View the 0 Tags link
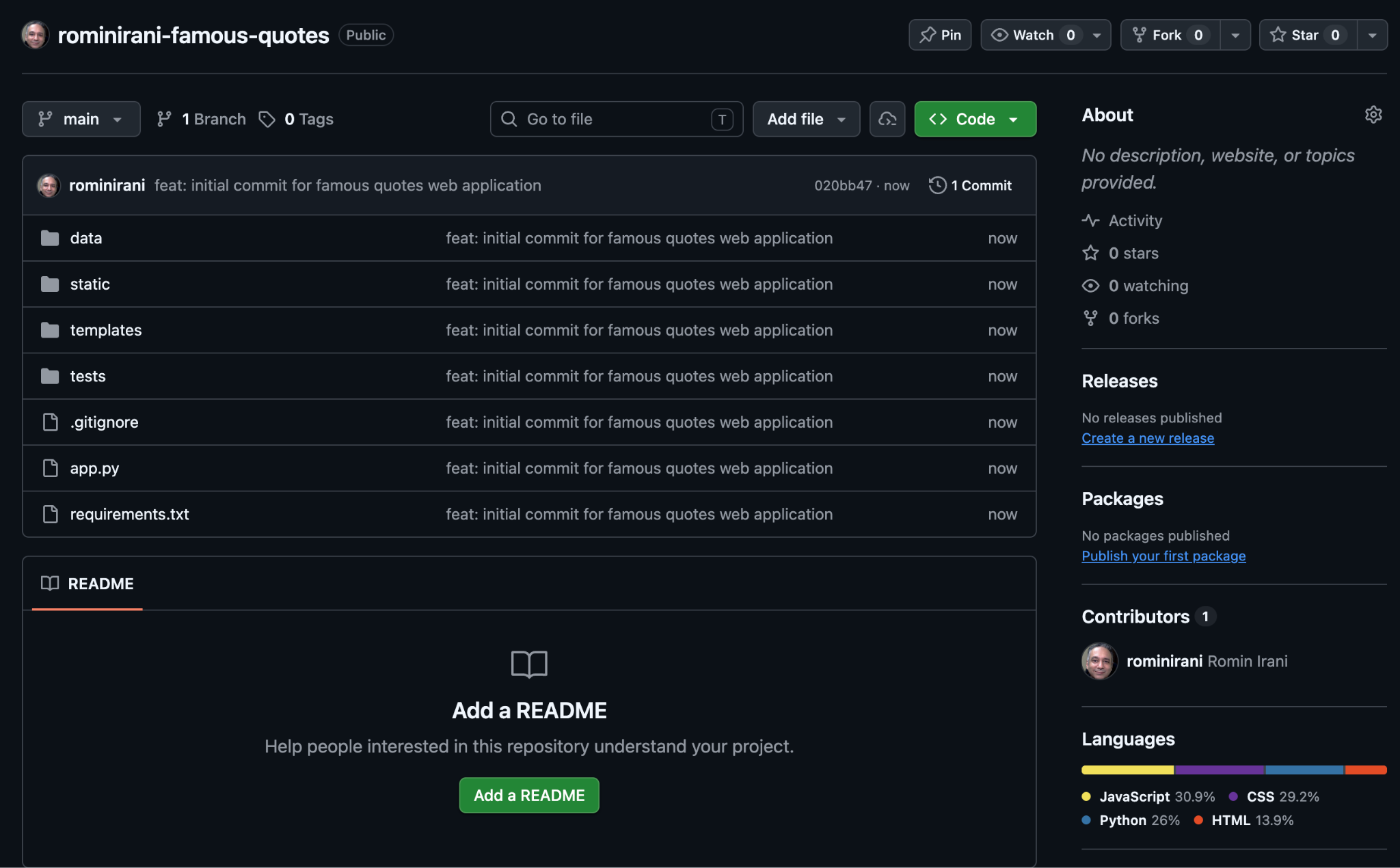This screenshot has height=868, width=1400. 296,119
